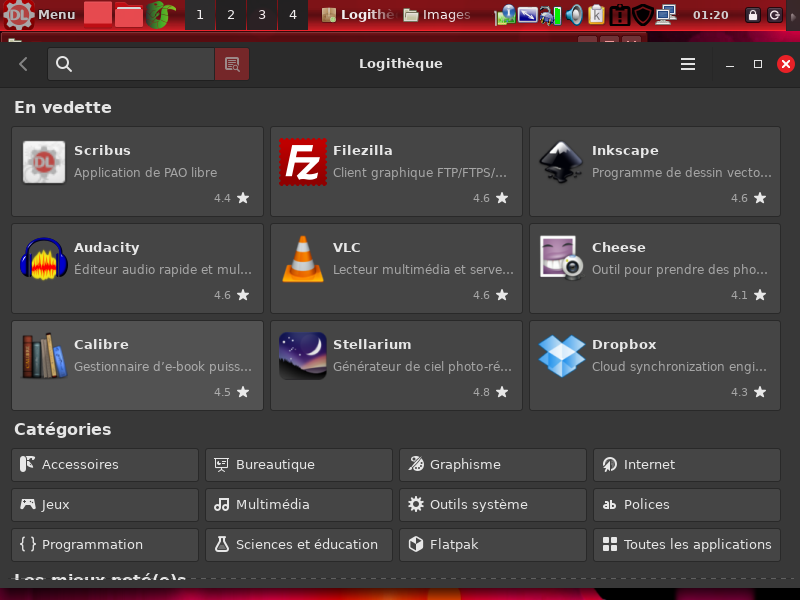The width and height of the screenshot is (800, 600).
Task: Go back using the back arrow
Action: pyautogui.click(x=24, y=64)
